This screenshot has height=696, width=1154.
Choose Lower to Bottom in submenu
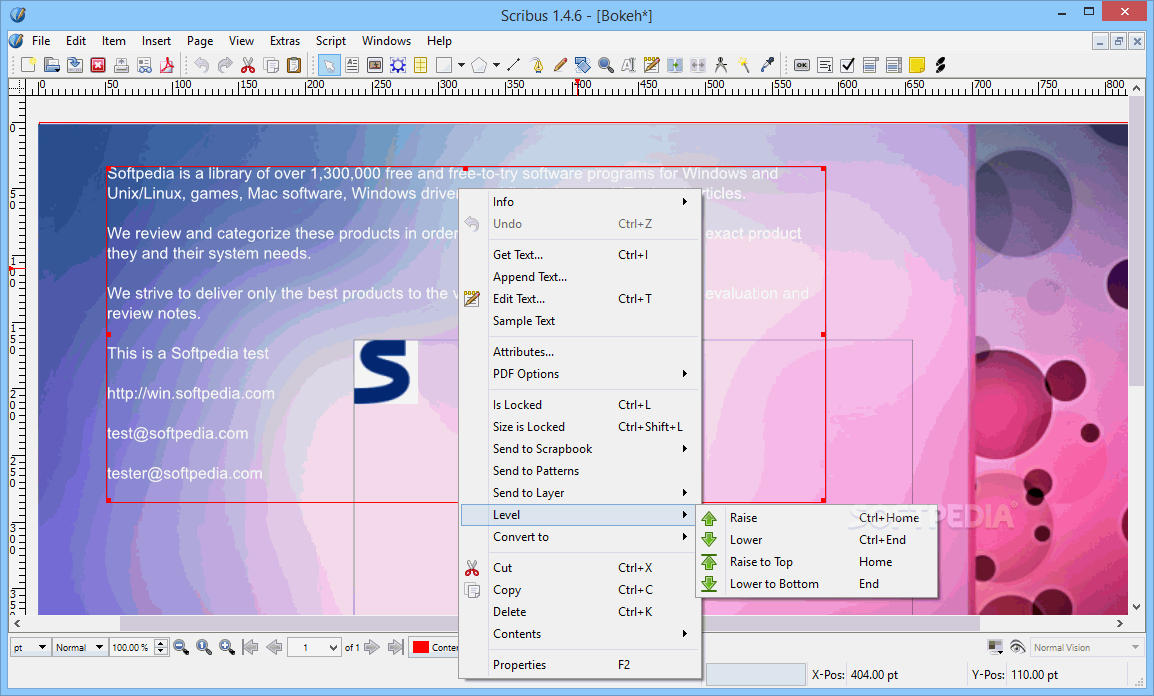point(816,584)
